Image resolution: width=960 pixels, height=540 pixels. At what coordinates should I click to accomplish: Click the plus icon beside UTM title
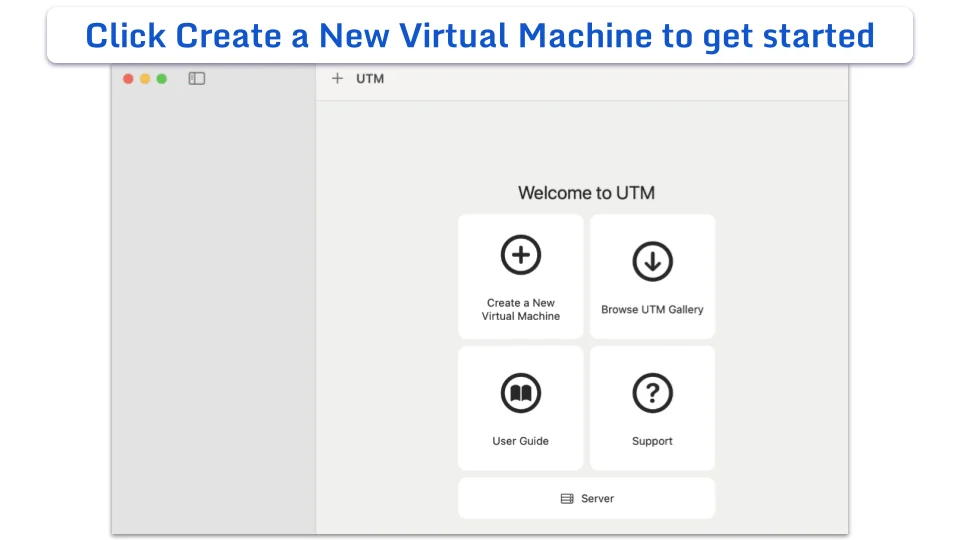pyautogui.click(x=337, y=78)
